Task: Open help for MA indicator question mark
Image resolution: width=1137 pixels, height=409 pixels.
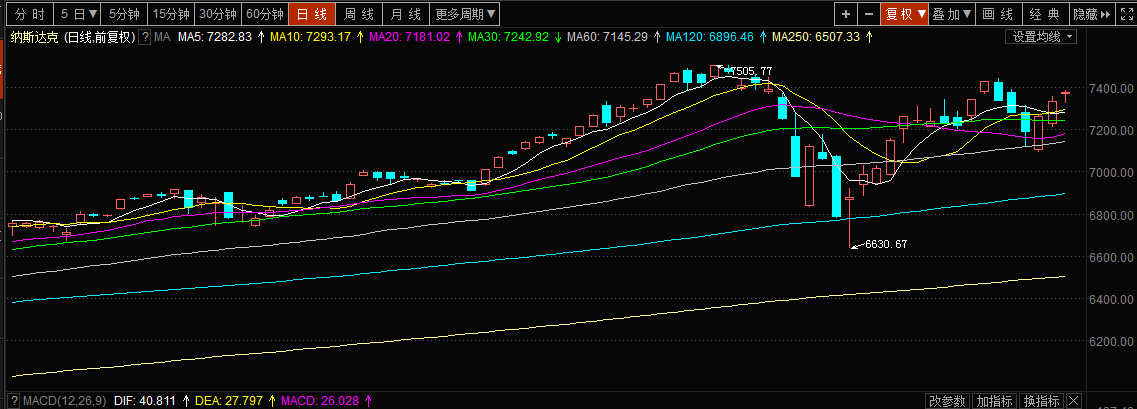Action: click(x=145, y=37)
